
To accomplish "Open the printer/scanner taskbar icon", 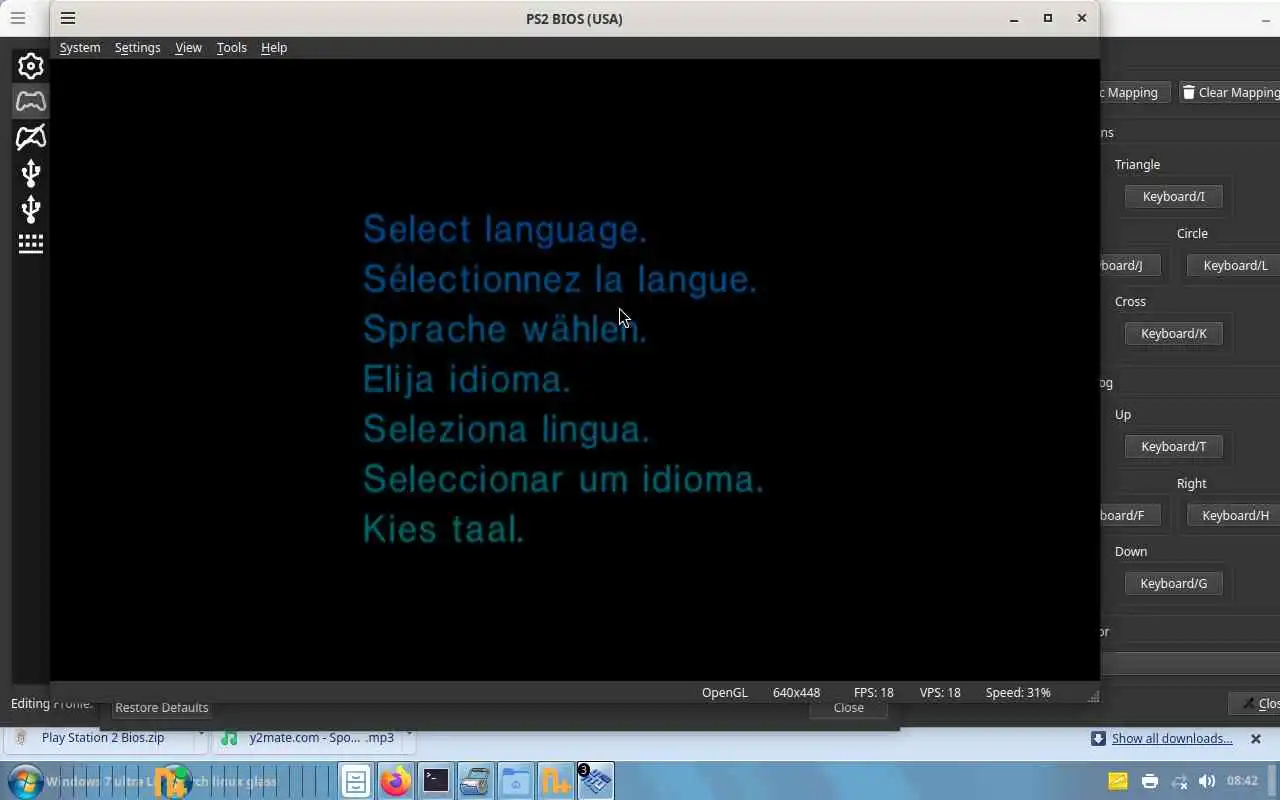I will click(x=475, y=781).
